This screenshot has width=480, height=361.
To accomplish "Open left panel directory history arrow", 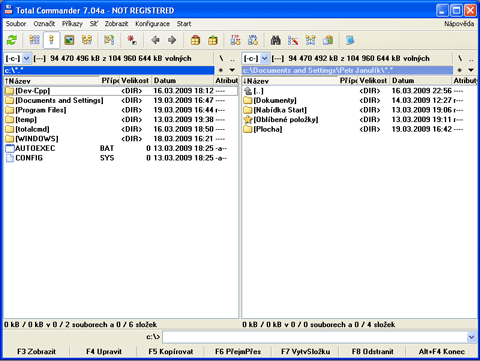I will (232, 70).
